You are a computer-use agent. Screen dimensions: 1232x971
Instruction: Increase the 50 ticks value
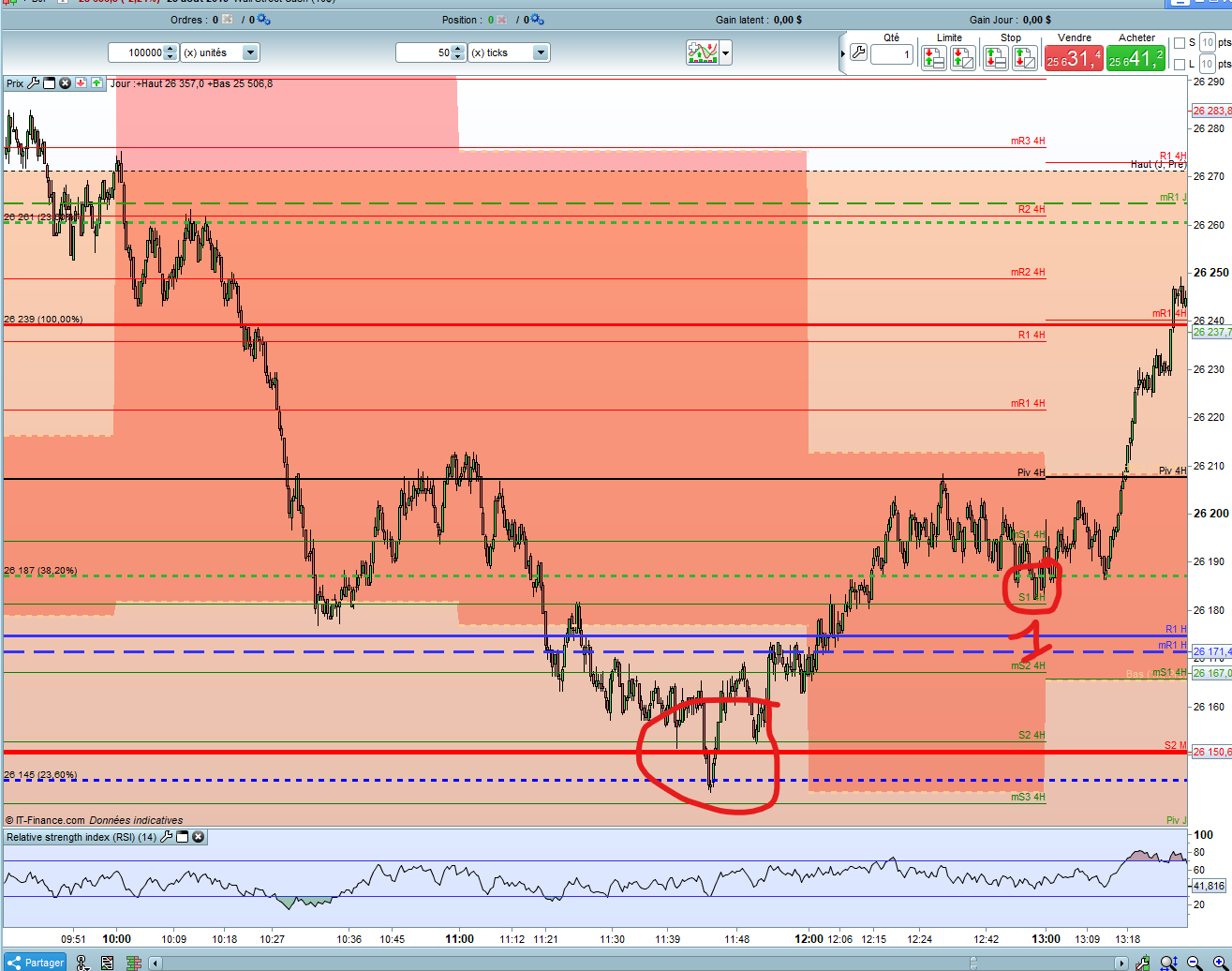point(458,49)
